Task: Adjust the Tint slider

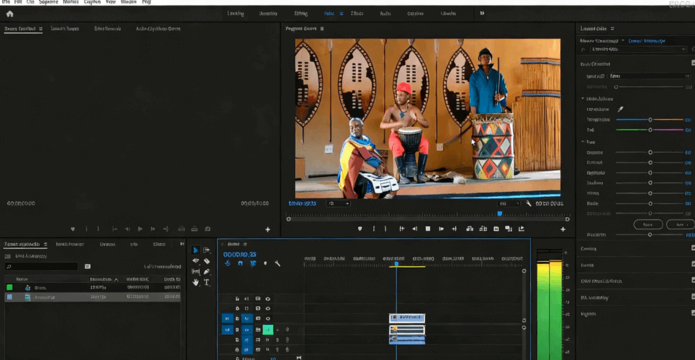Action: click(650, 130)
